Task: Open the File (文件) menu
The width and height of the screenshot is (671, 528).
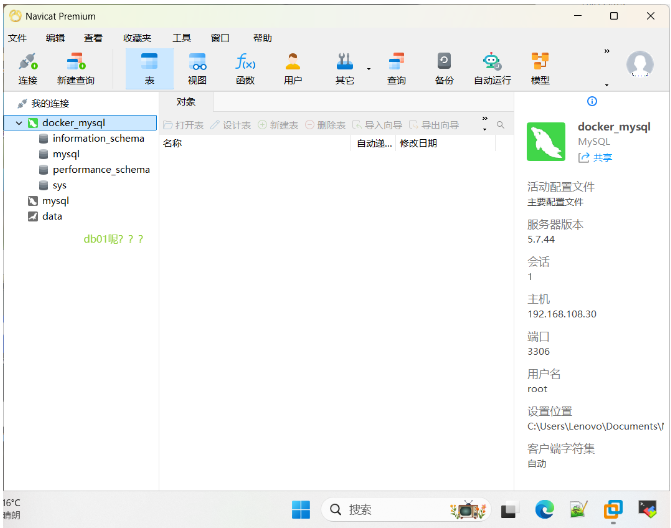Action: point(17,38)
